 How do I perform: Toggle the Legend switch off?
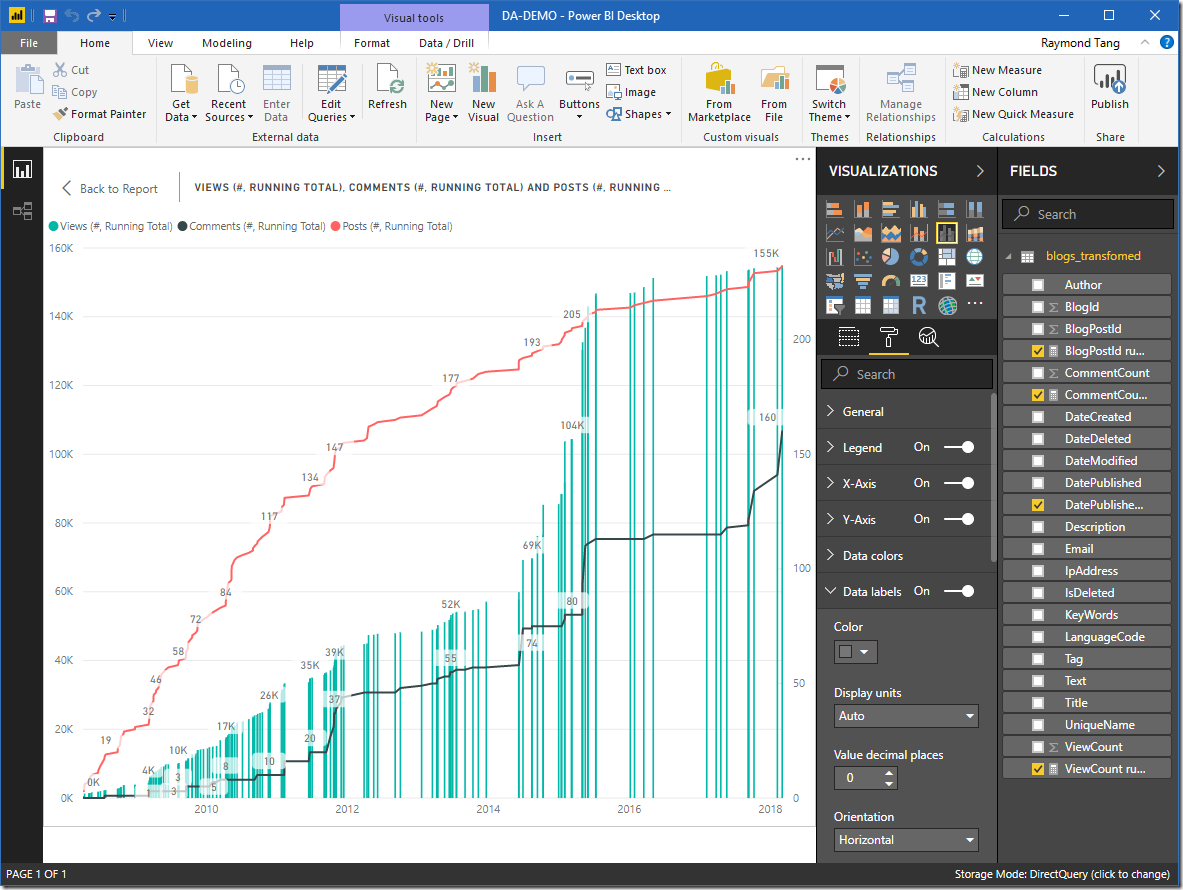pyautogui.click(x=958, y=447)
